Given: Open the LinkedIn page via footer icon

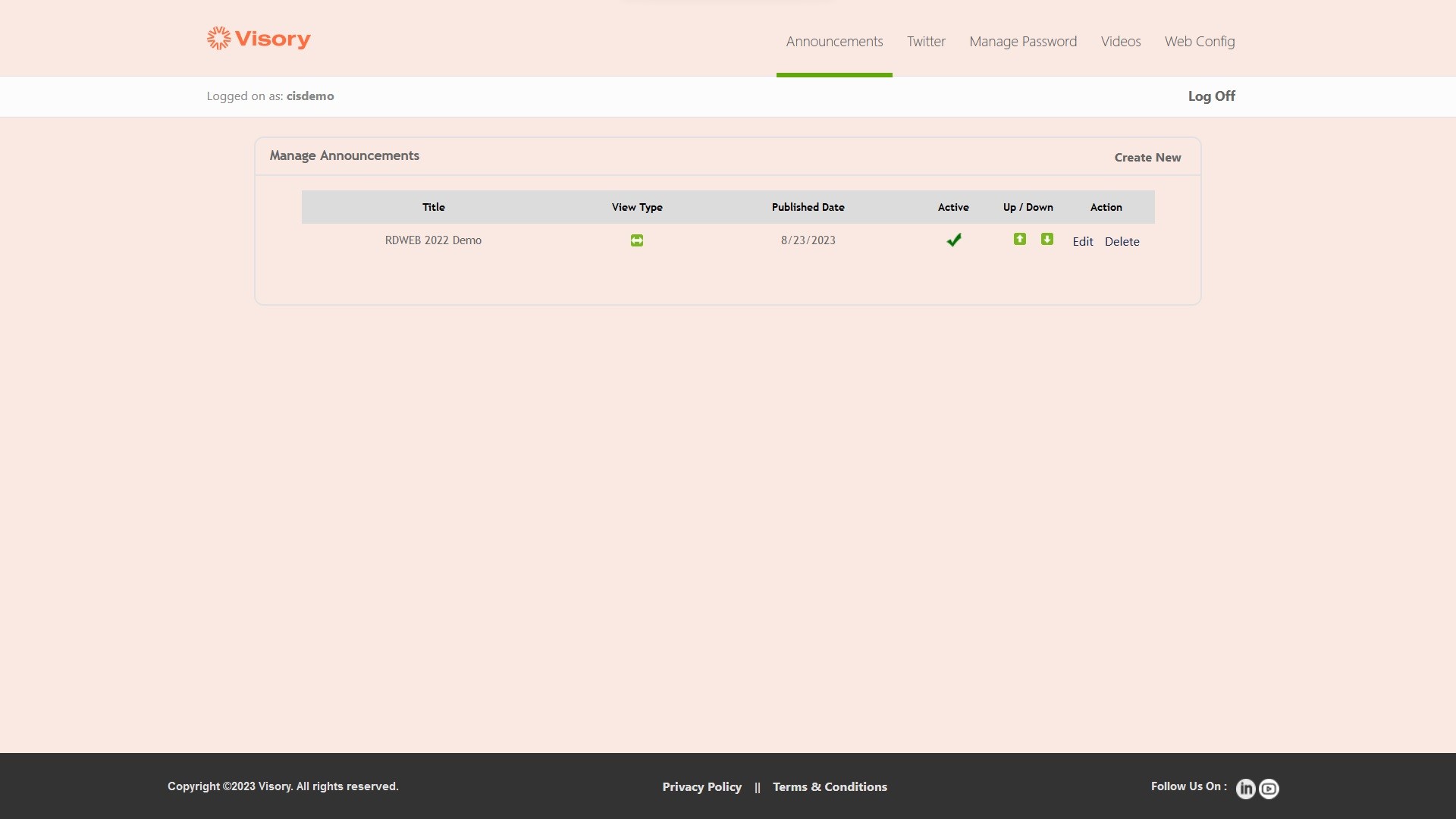Looking at the screenshot, I should (x=1245, y=789).
